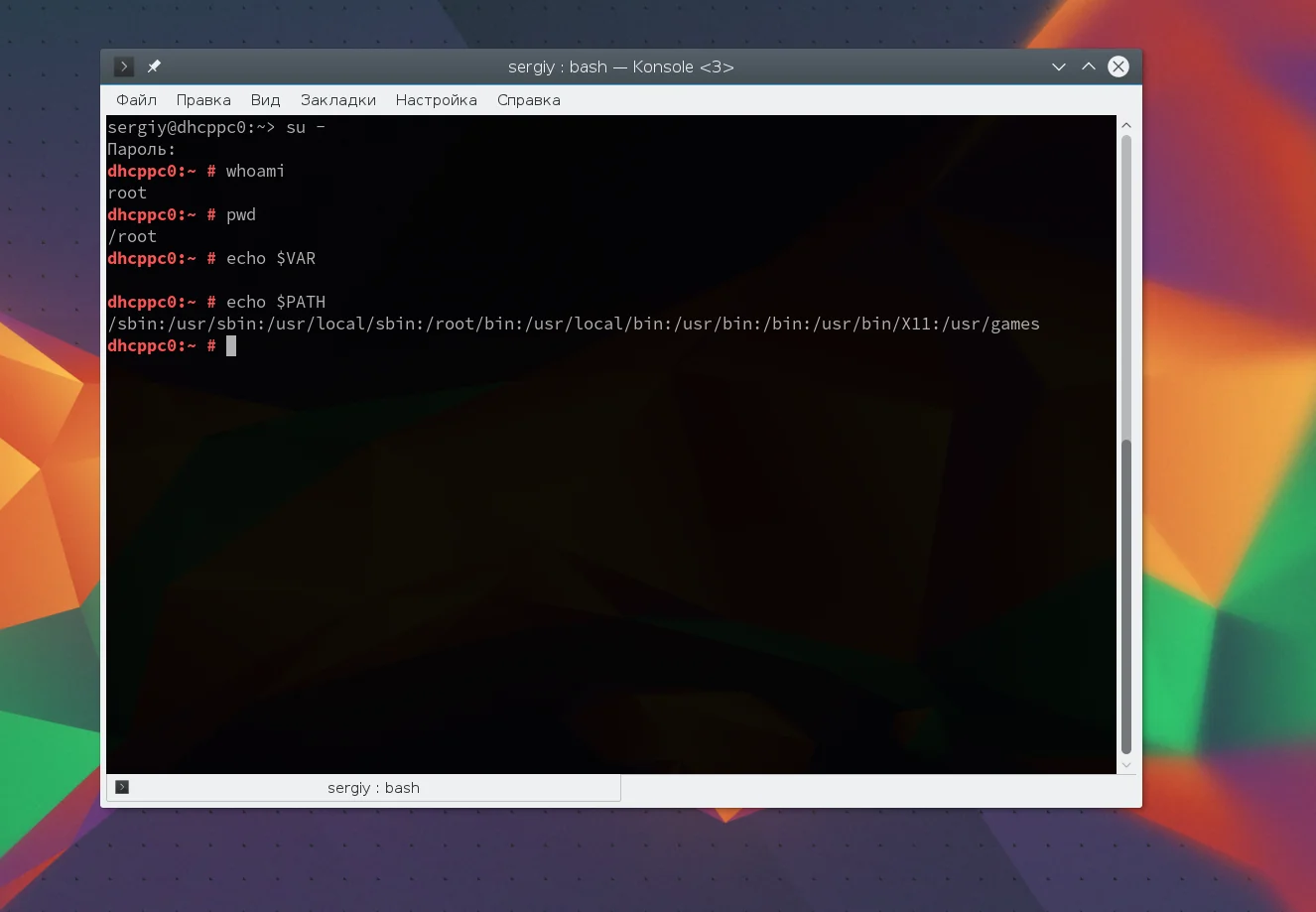The width and height of the screenshot is (1316, 912).
Task: Open the Файл menu
Action: click(137, 100)
